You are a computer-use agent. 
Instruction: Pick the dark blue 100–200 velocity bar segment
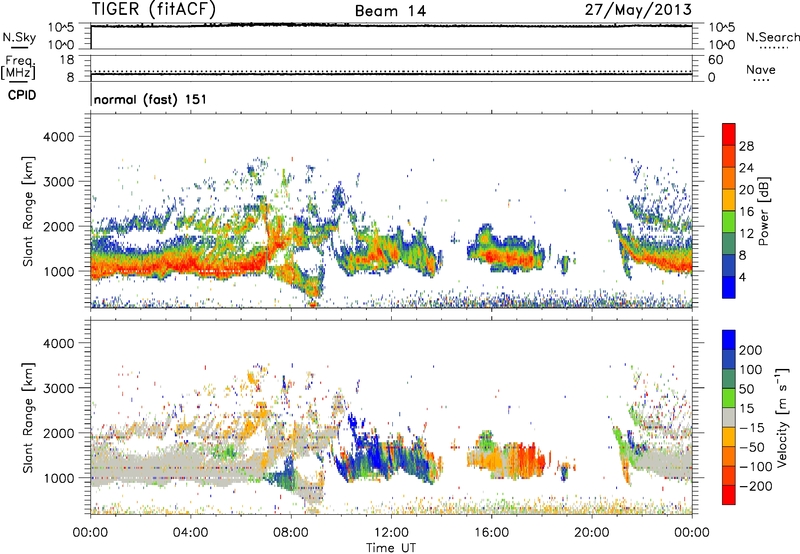[729, 360]
